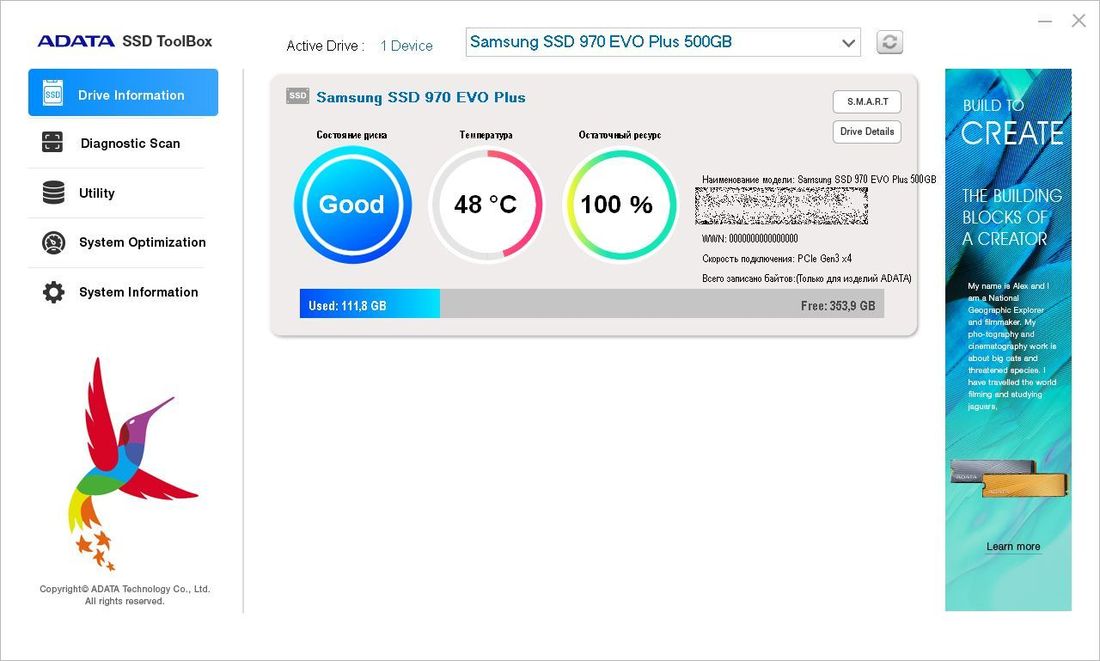
Task: Open System Information page
Action: [123, 292]
